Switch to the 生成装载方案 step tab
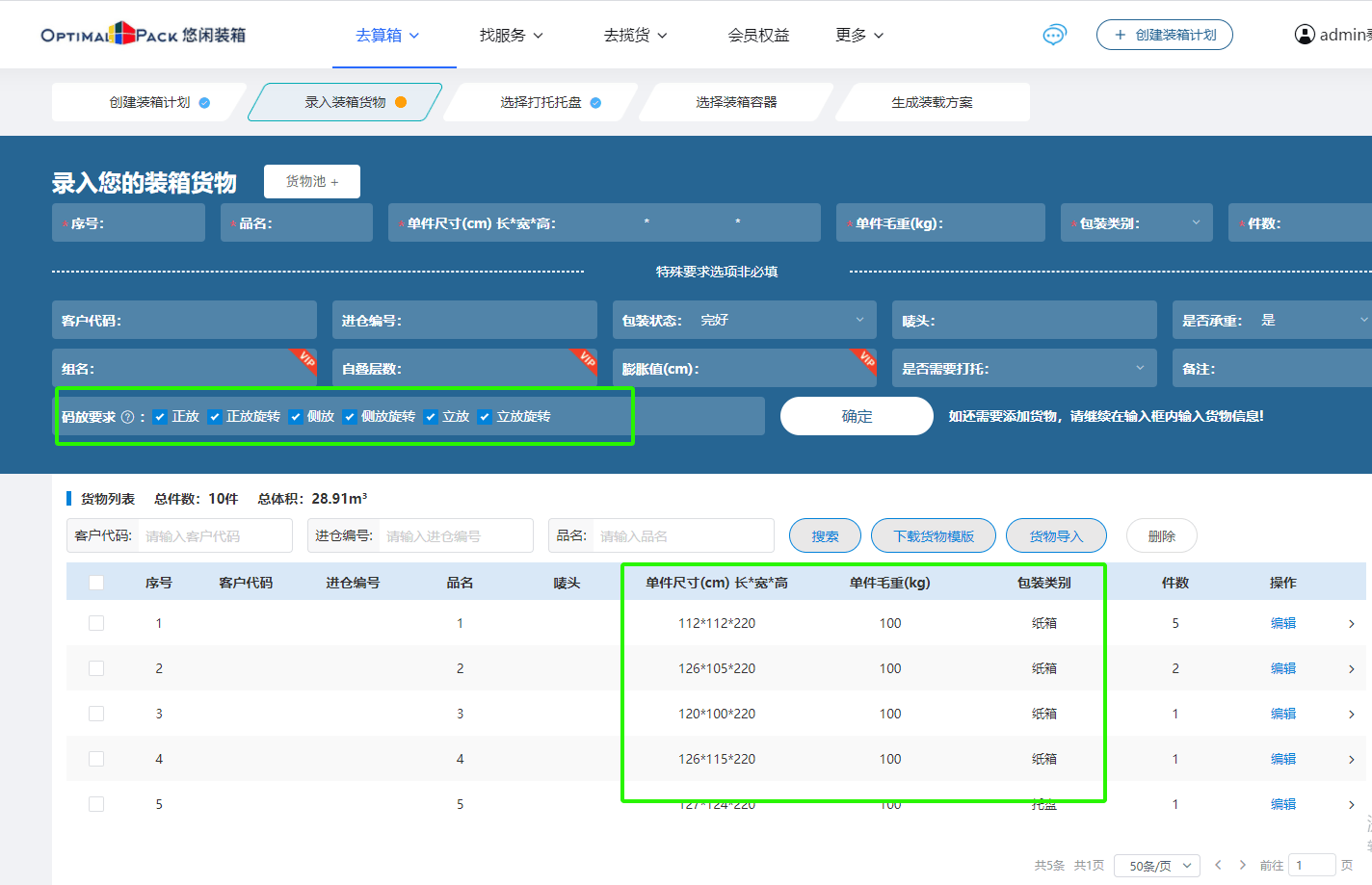 click(x=932, y=102)
